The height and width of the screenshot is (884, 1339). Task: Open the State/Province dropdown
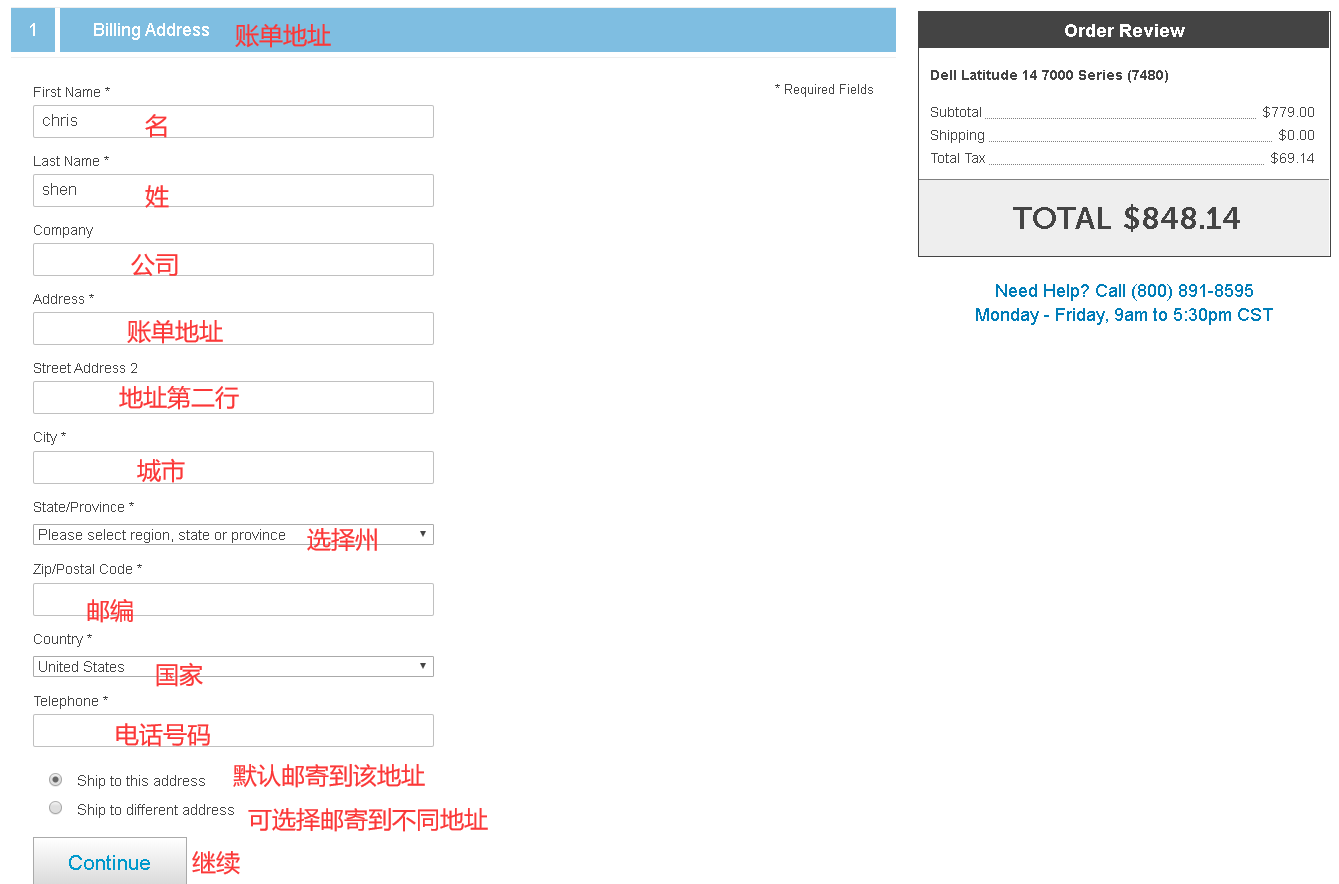(x=232, y=535)
